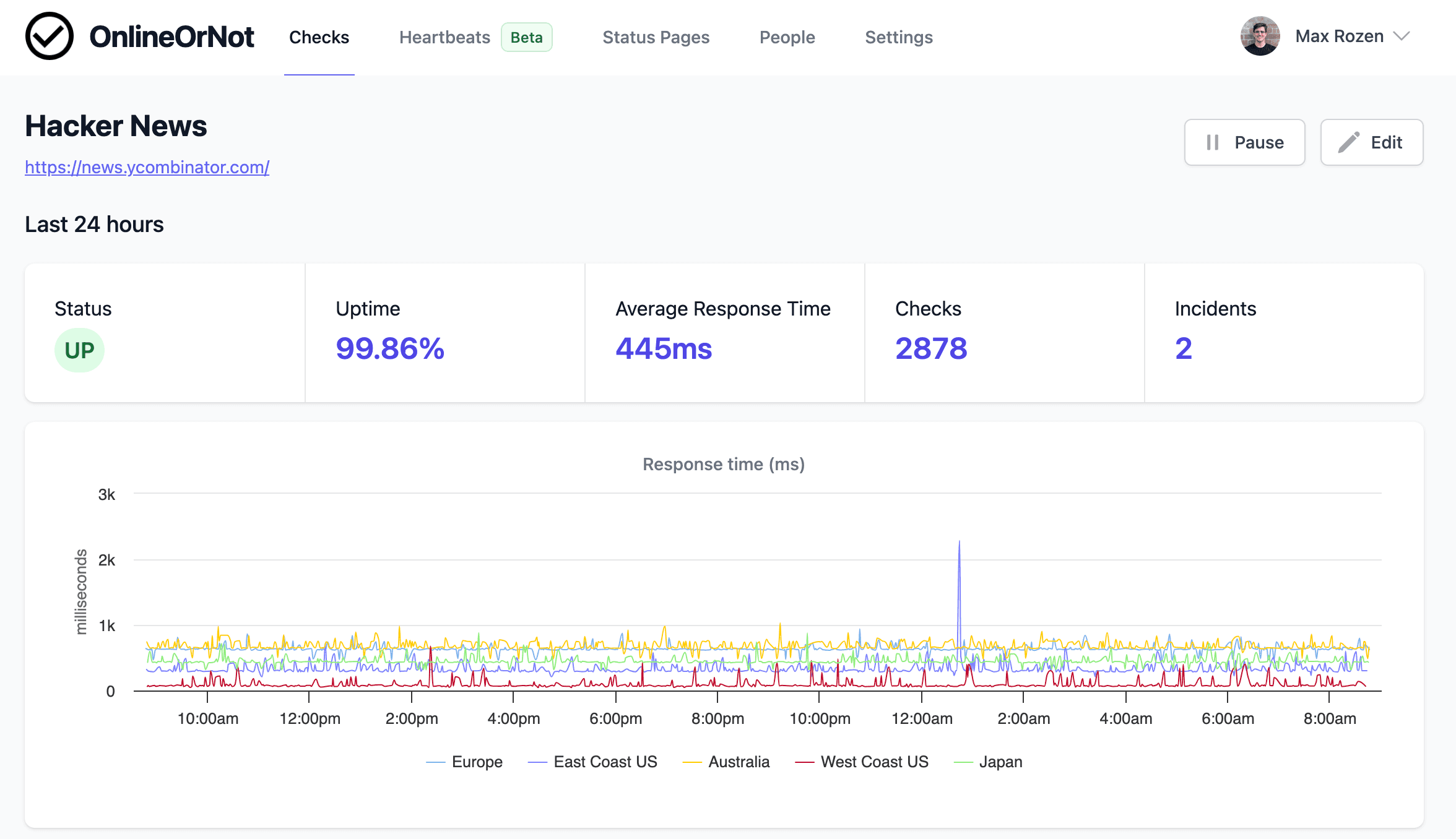Screen dimensions: 1456x839
Task: Edit the Hacker News check
Action: (1371, 142)
